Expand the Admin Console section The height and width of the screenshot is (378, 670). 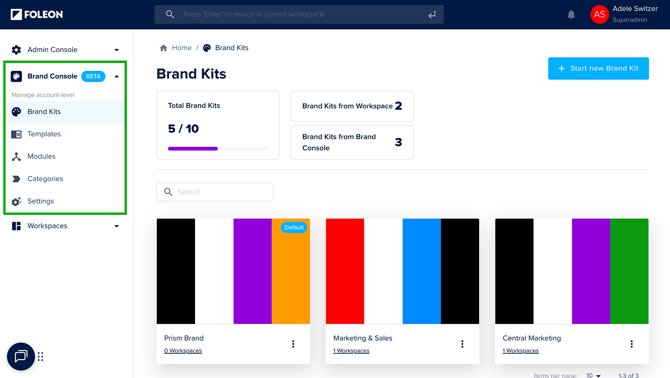coord(116,50)
